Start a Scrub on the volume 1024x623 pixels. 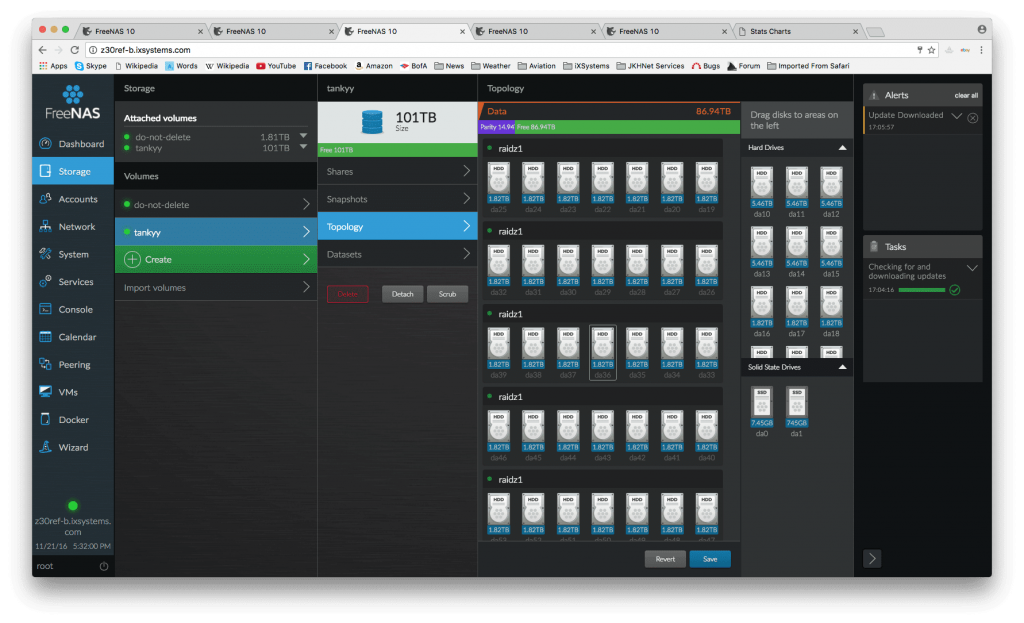447,295
